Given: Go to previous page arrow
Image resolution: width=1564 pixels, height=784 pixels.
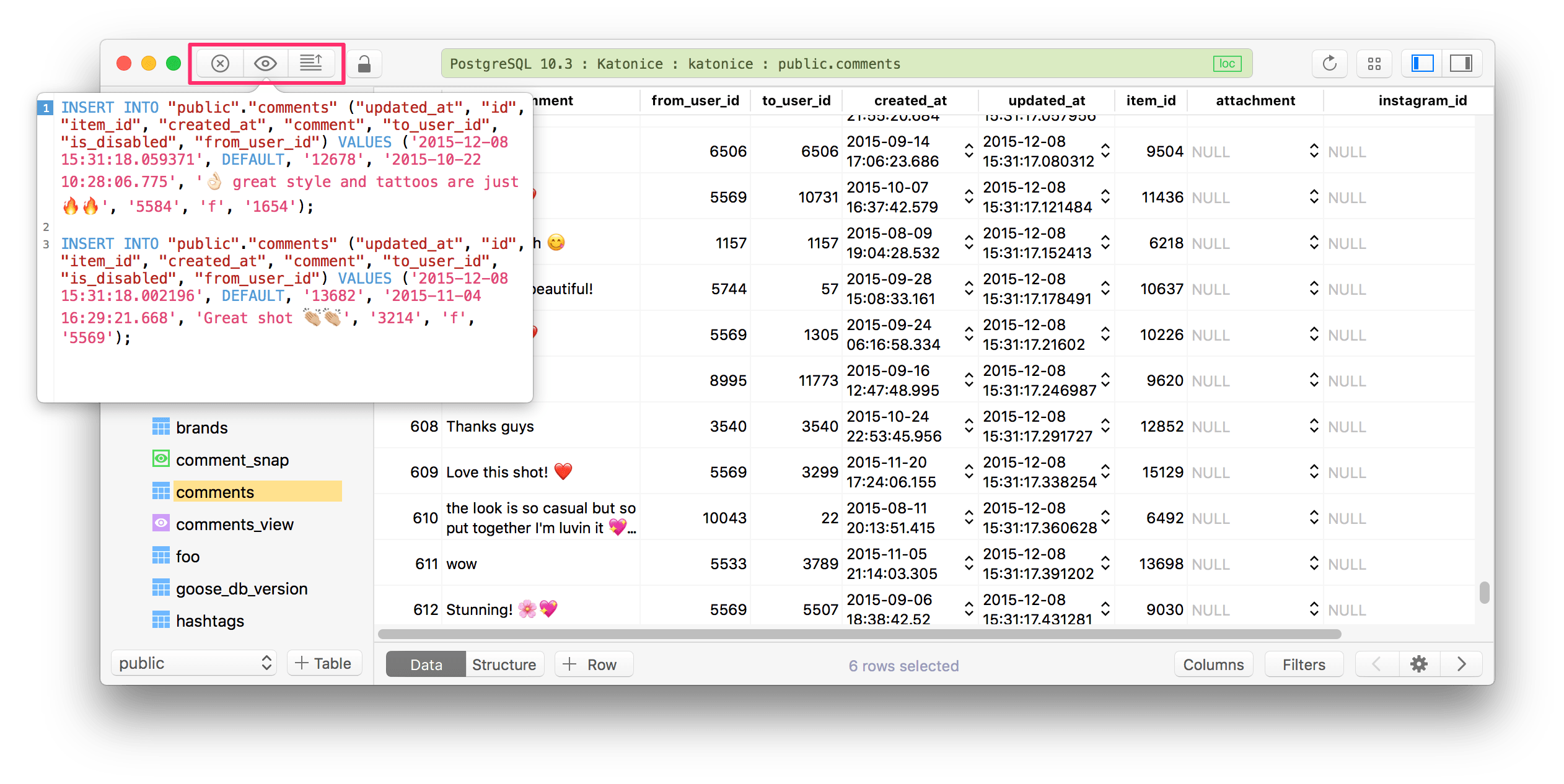Looking at the screenshot, I should point(1376,664).
